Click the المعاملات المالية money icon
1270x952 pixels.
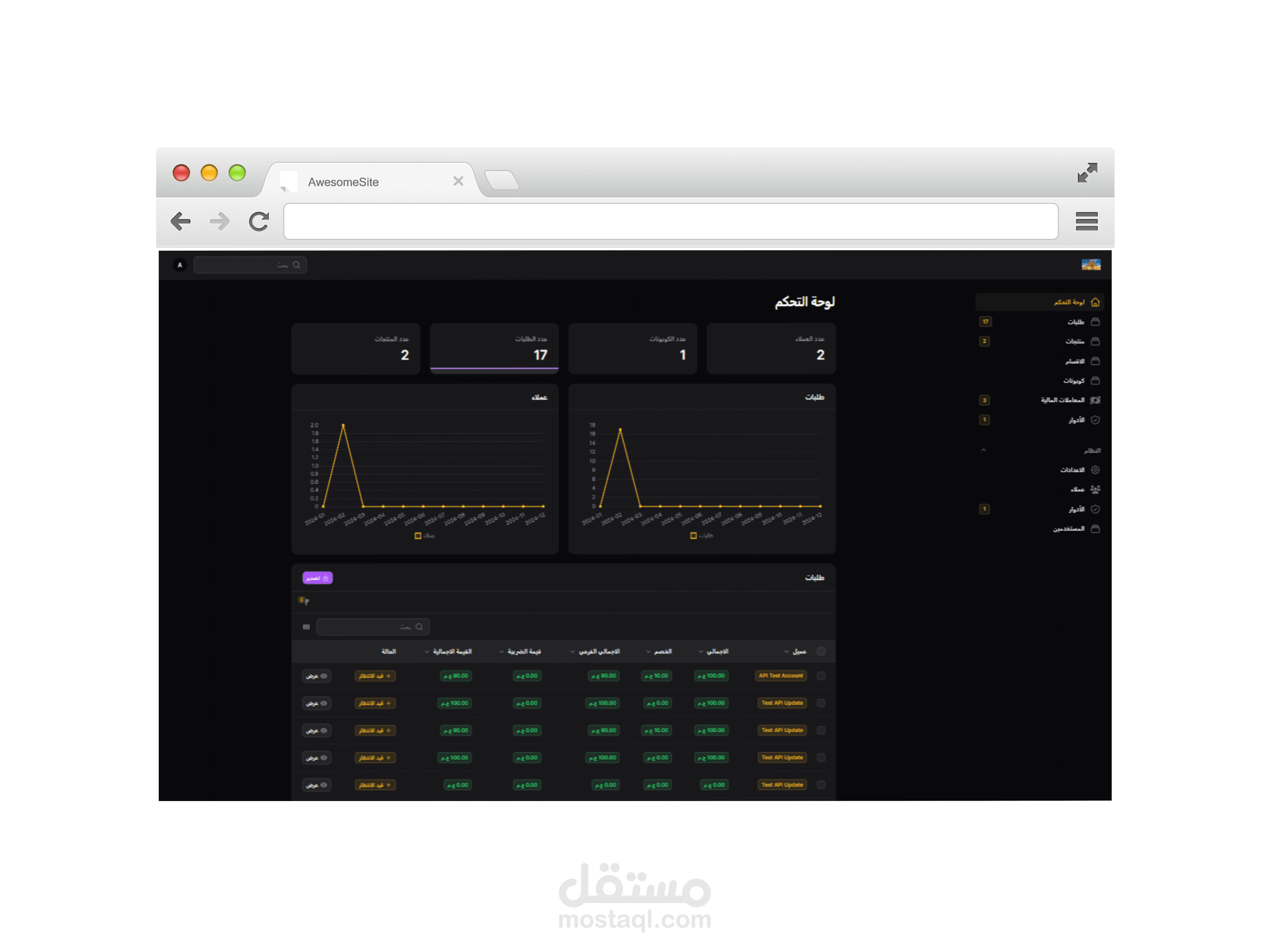pyautogui.click(x=1095, y=400)
